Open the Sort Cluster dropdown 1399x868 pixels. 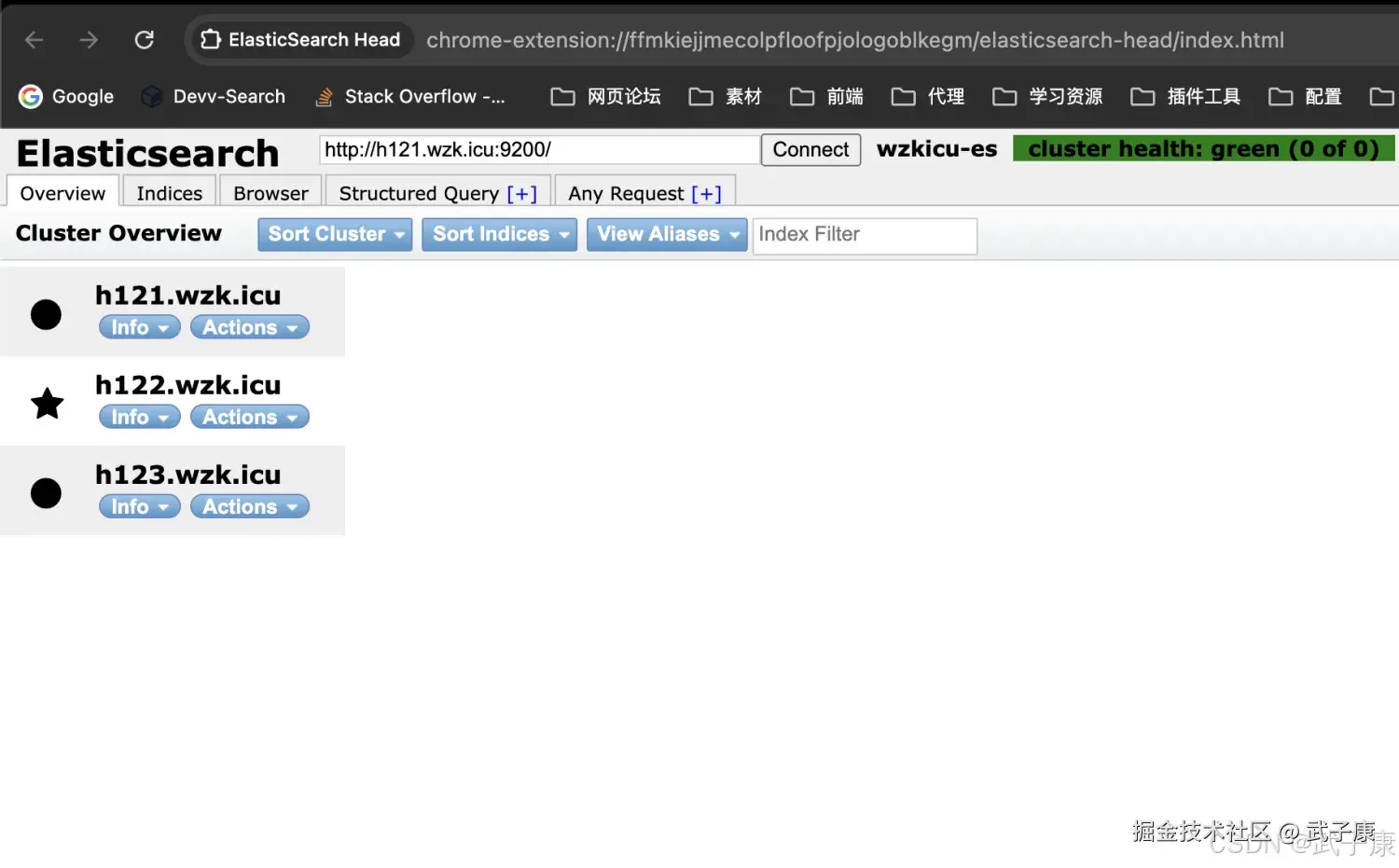pyautogui.click(x=335, y=234)
